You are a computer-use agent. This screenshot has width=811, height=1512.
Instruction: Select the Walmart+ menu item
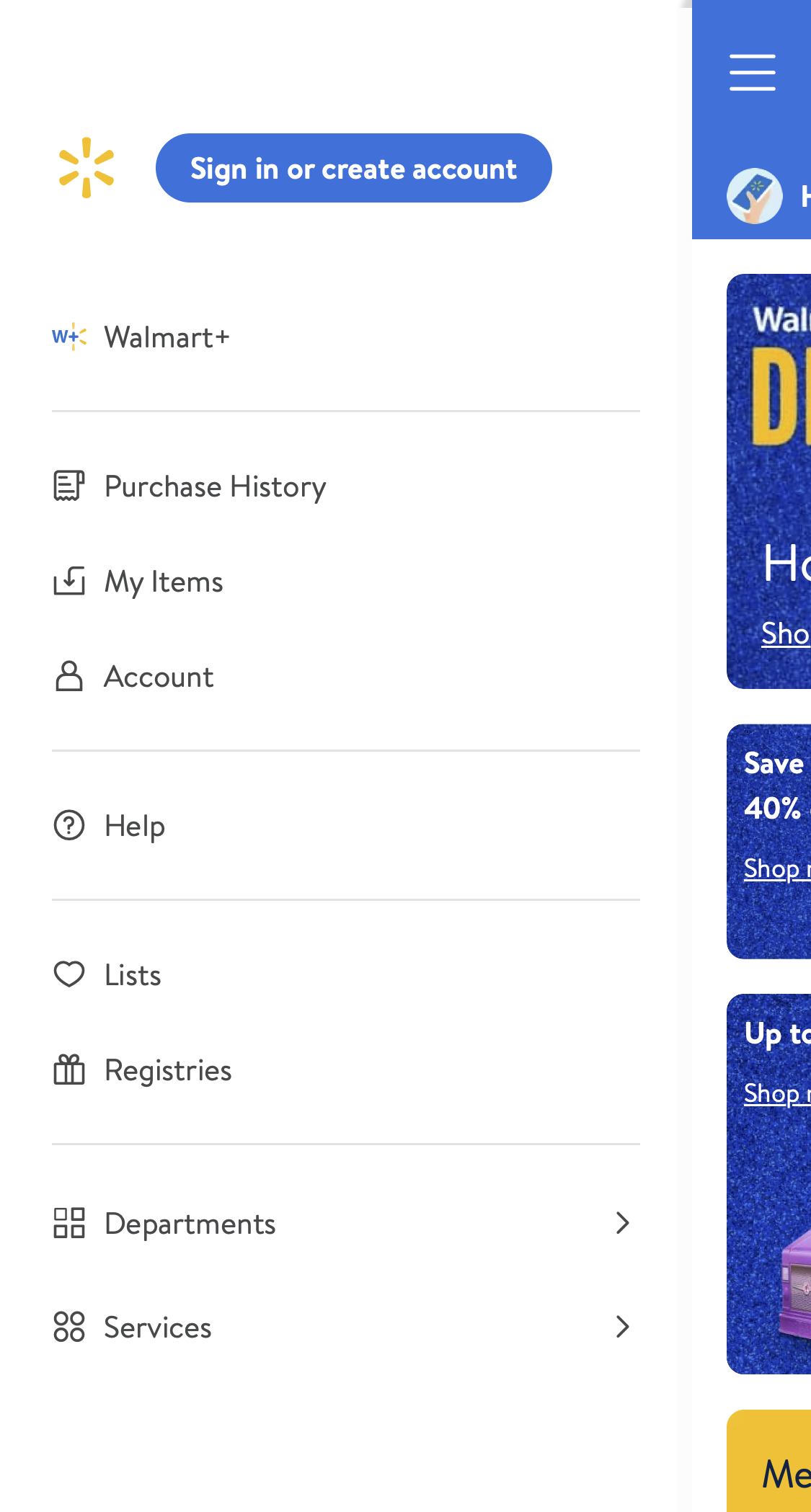[x=167, y=337]
